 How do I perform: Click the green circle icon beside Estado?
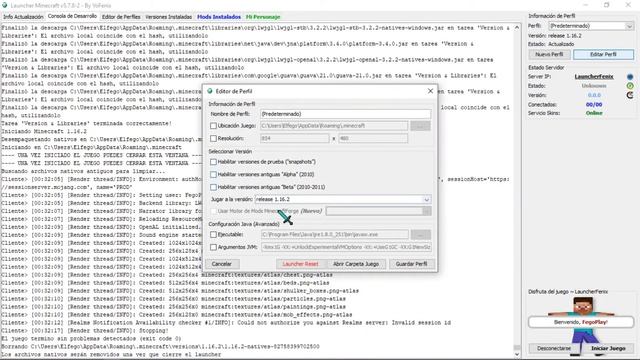coord(630,86)
